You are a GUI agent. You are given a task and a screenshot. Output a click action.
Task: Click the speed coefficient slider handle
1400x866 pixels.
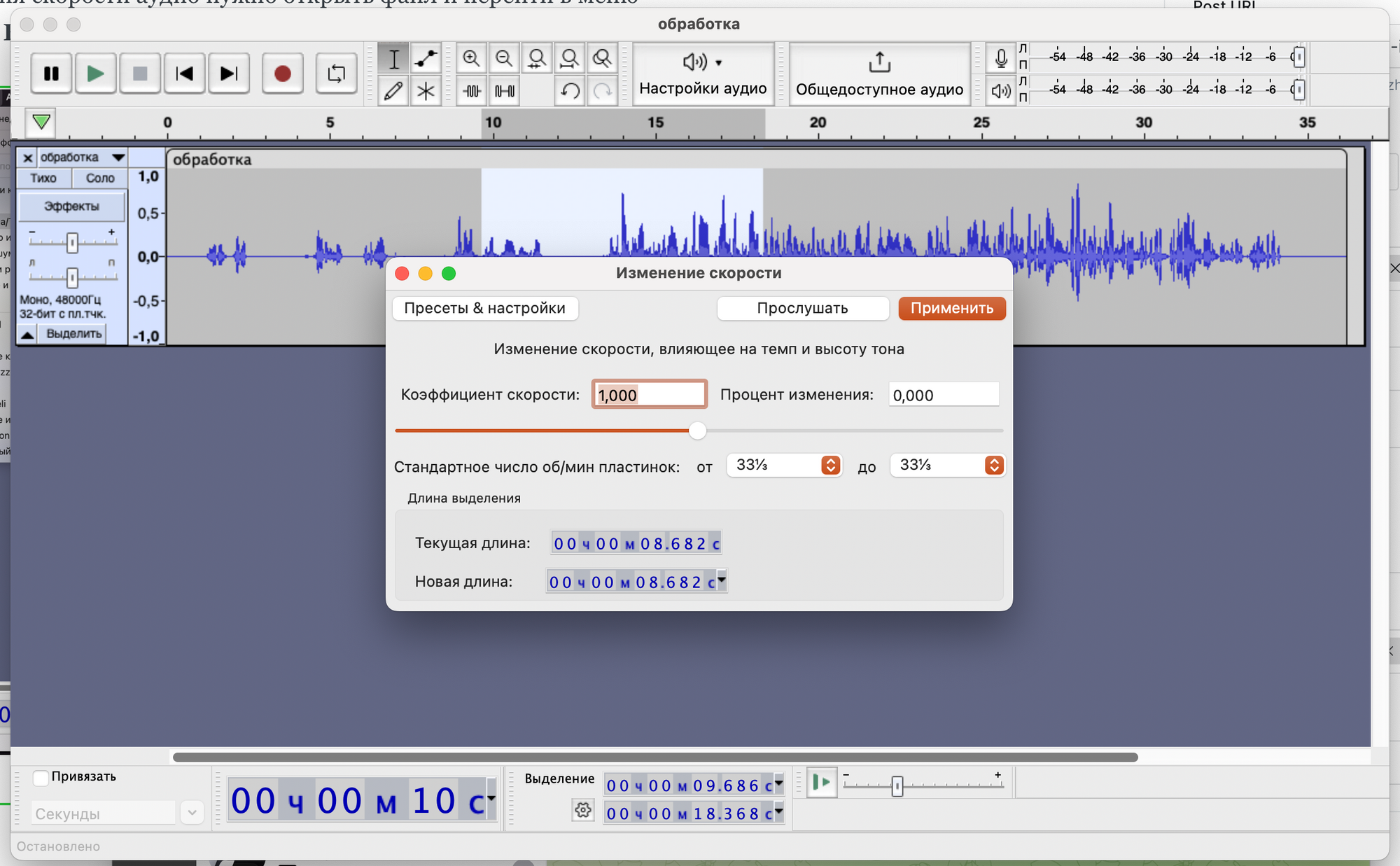tap(697, 431)
